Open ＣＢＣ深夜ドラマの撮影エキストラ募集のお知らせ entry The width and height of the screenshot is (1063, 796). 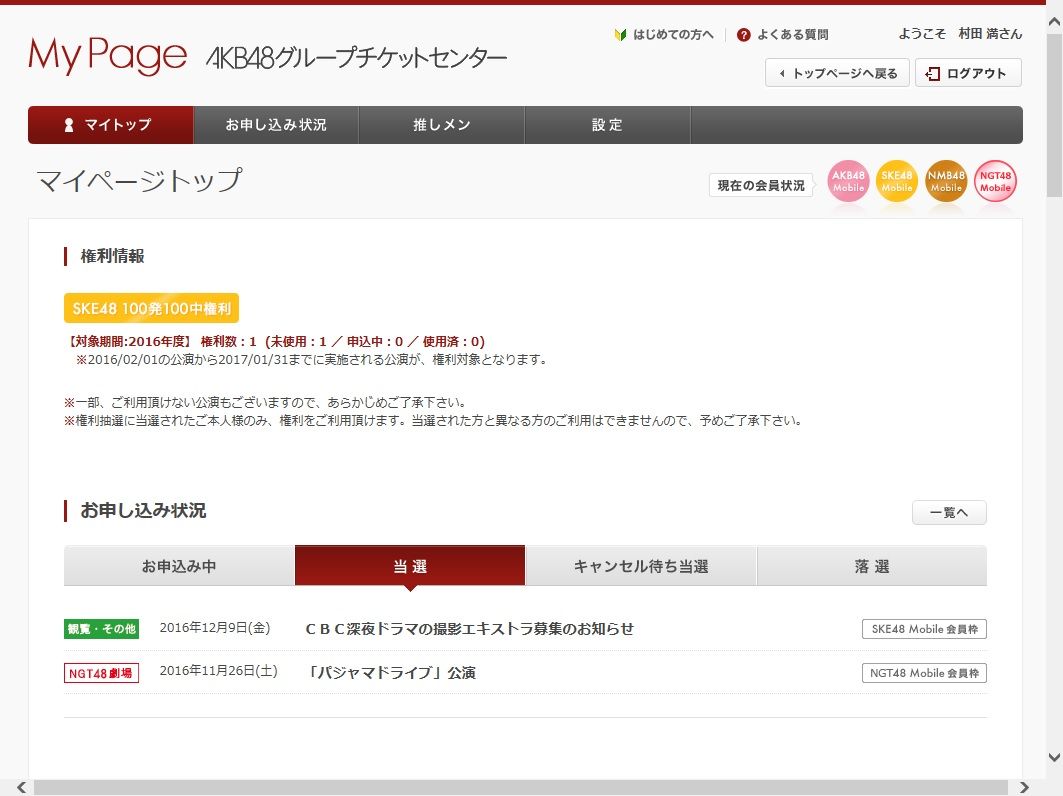(470, 629)
